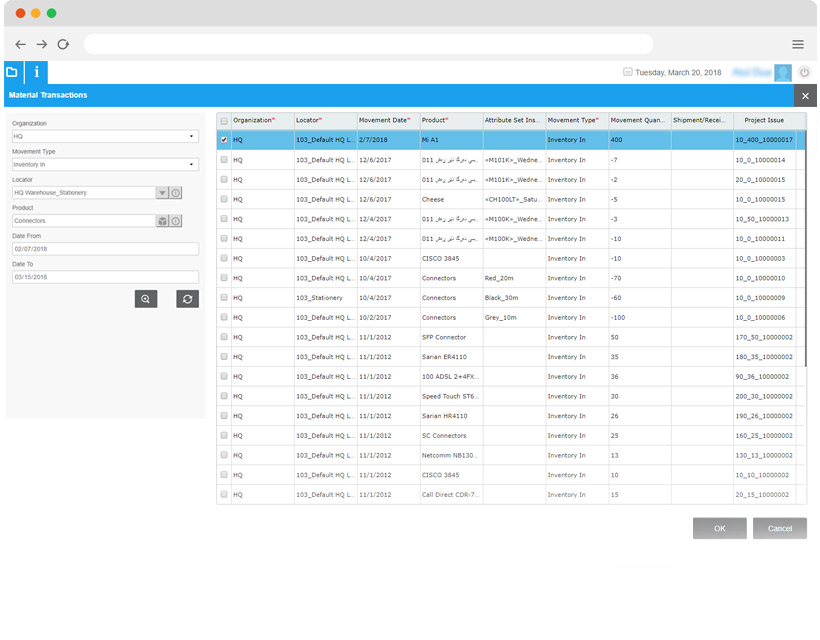Uncheck the selected Mi A1 row checkbox
The height and width of the screenshot is (640, 820).
(x=224, y=140)
